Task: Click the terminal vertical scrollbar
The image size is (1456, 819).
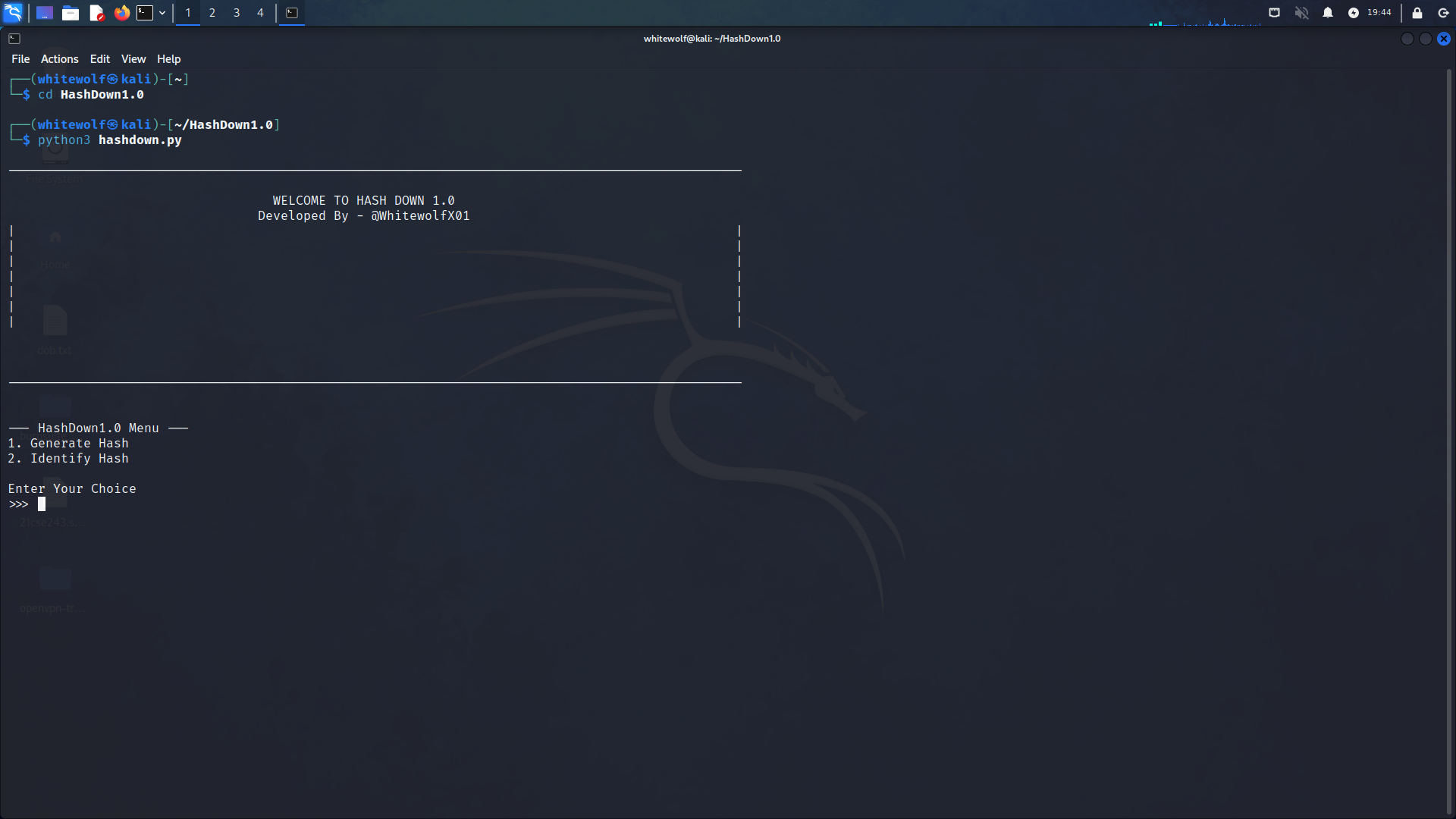Action: [x=1449, y=440]
